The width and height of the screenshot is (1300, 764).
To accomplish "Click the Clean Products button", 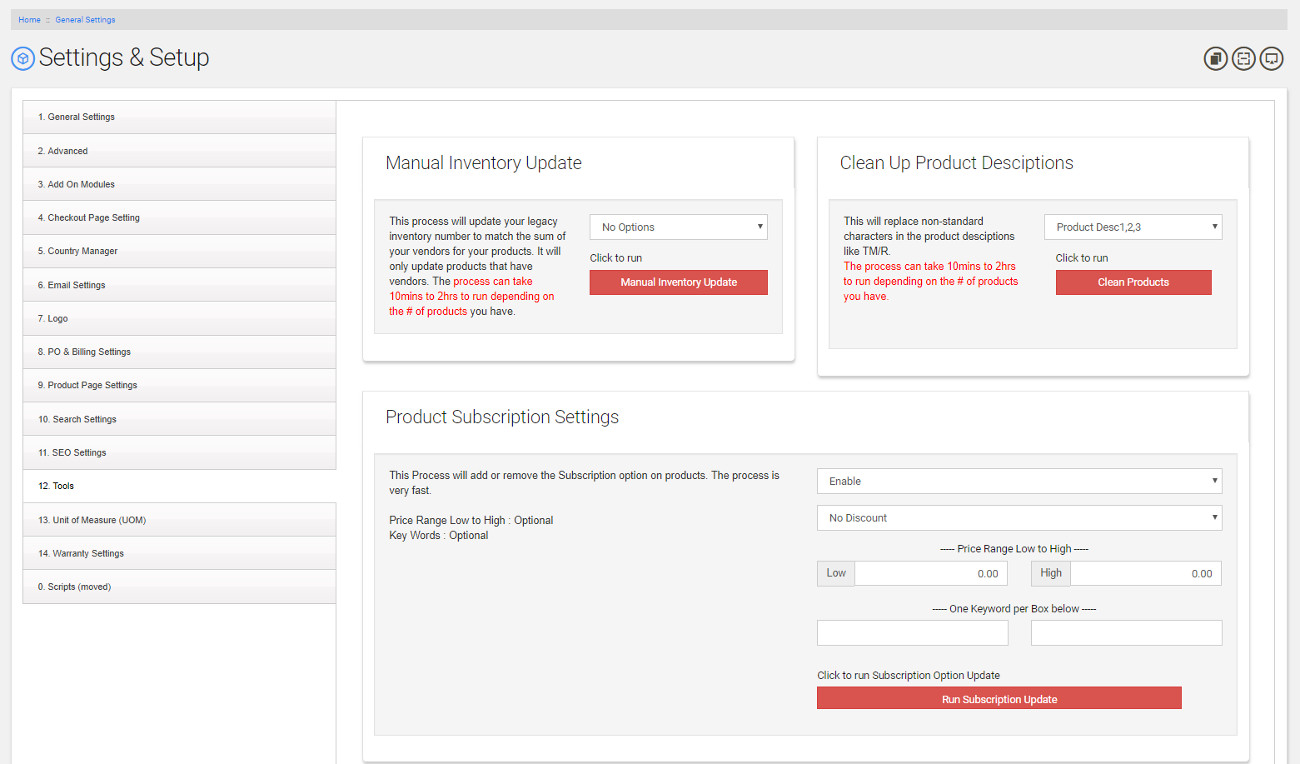I will click(1133, 283).
